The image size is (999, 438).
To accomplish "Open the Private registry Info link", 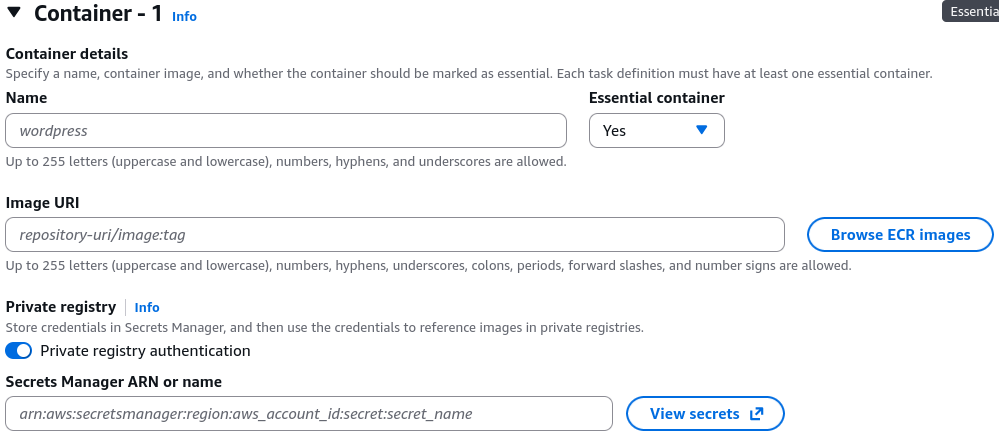I will point(147,307).
